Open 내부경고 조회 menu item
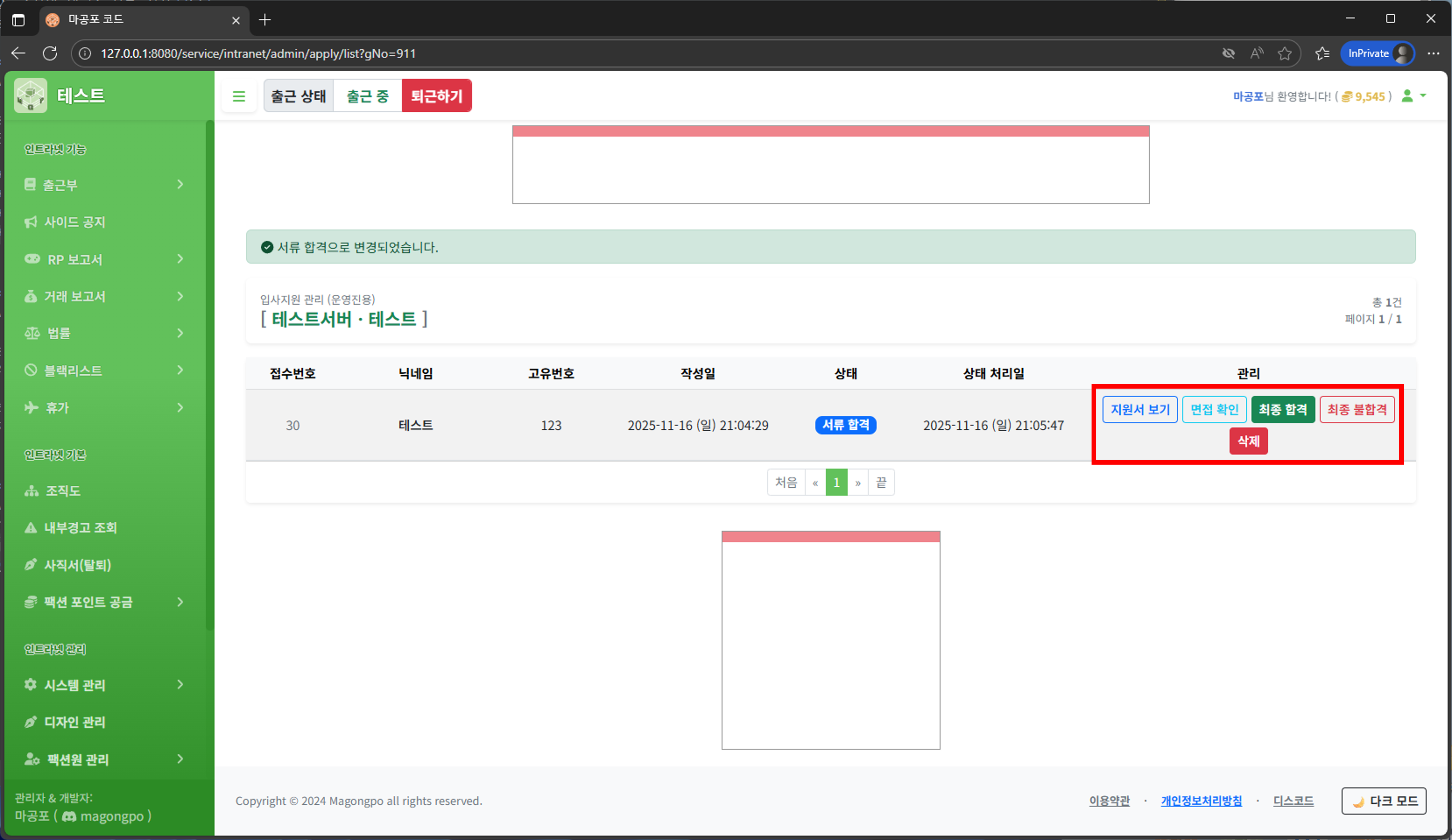The width and height of the screenshot is (1452, 840). click(x=80, y=528)
